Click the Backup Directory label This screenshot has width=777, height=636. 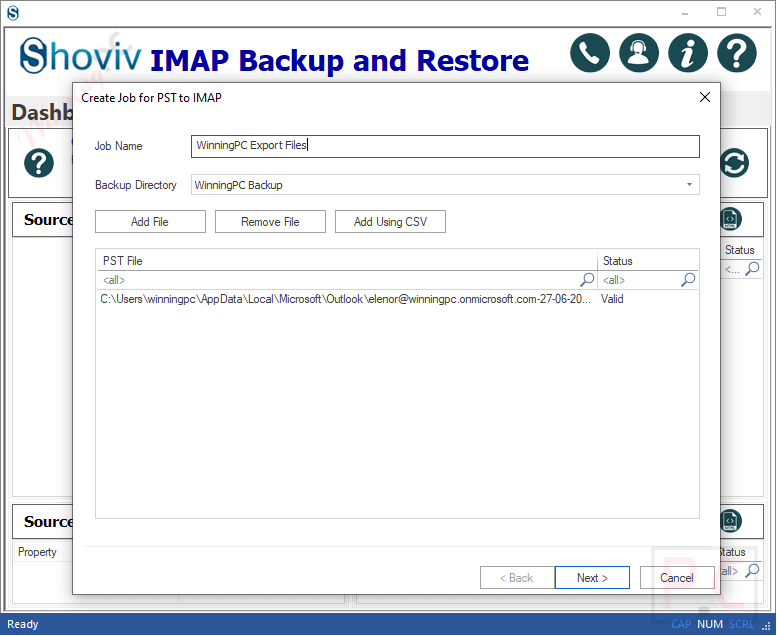[x=136, y=185]
